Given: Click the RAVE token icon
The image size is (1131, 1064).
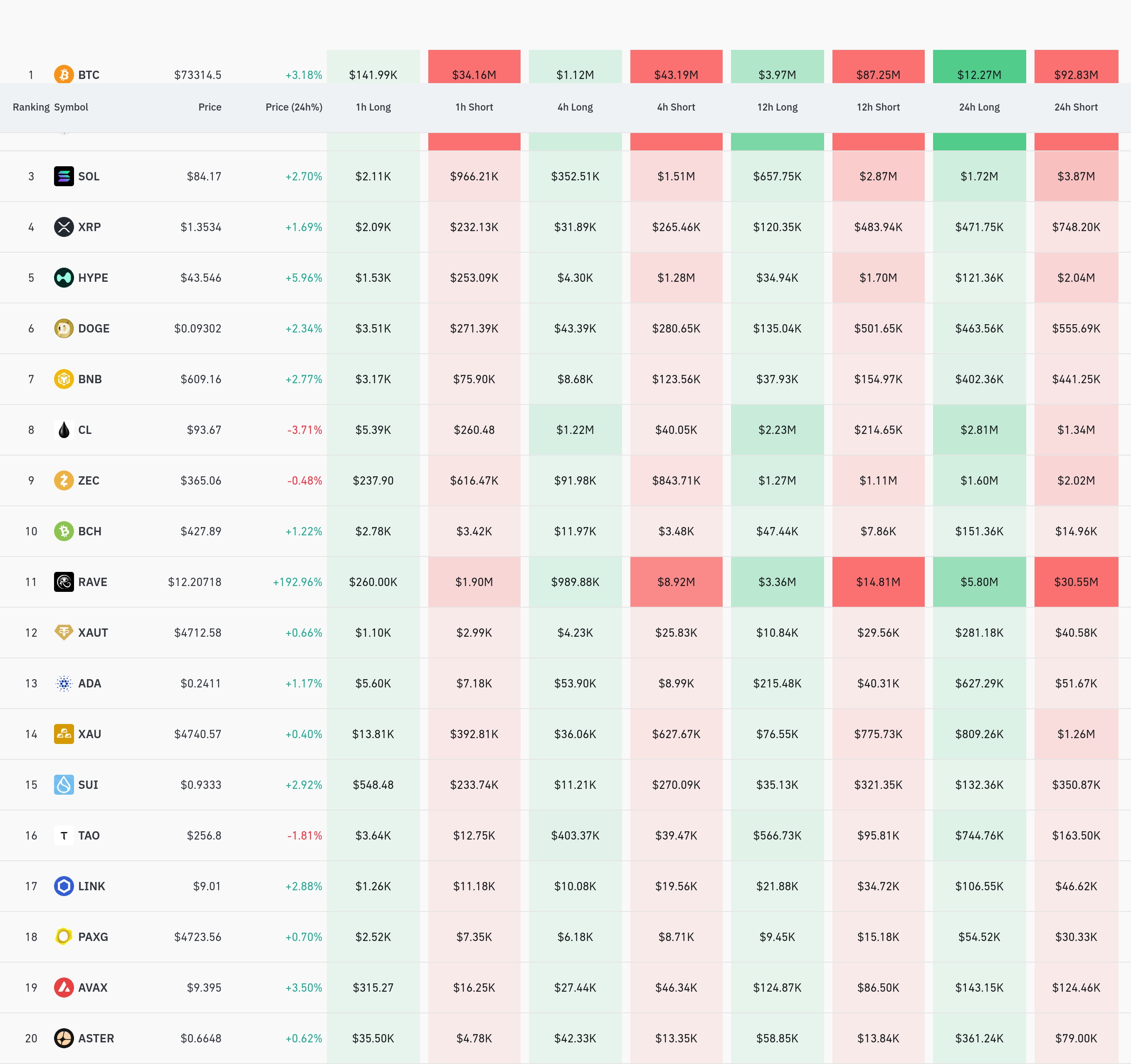Looking at the screenshot, I should pyautogui.click(x=64, y=582).
